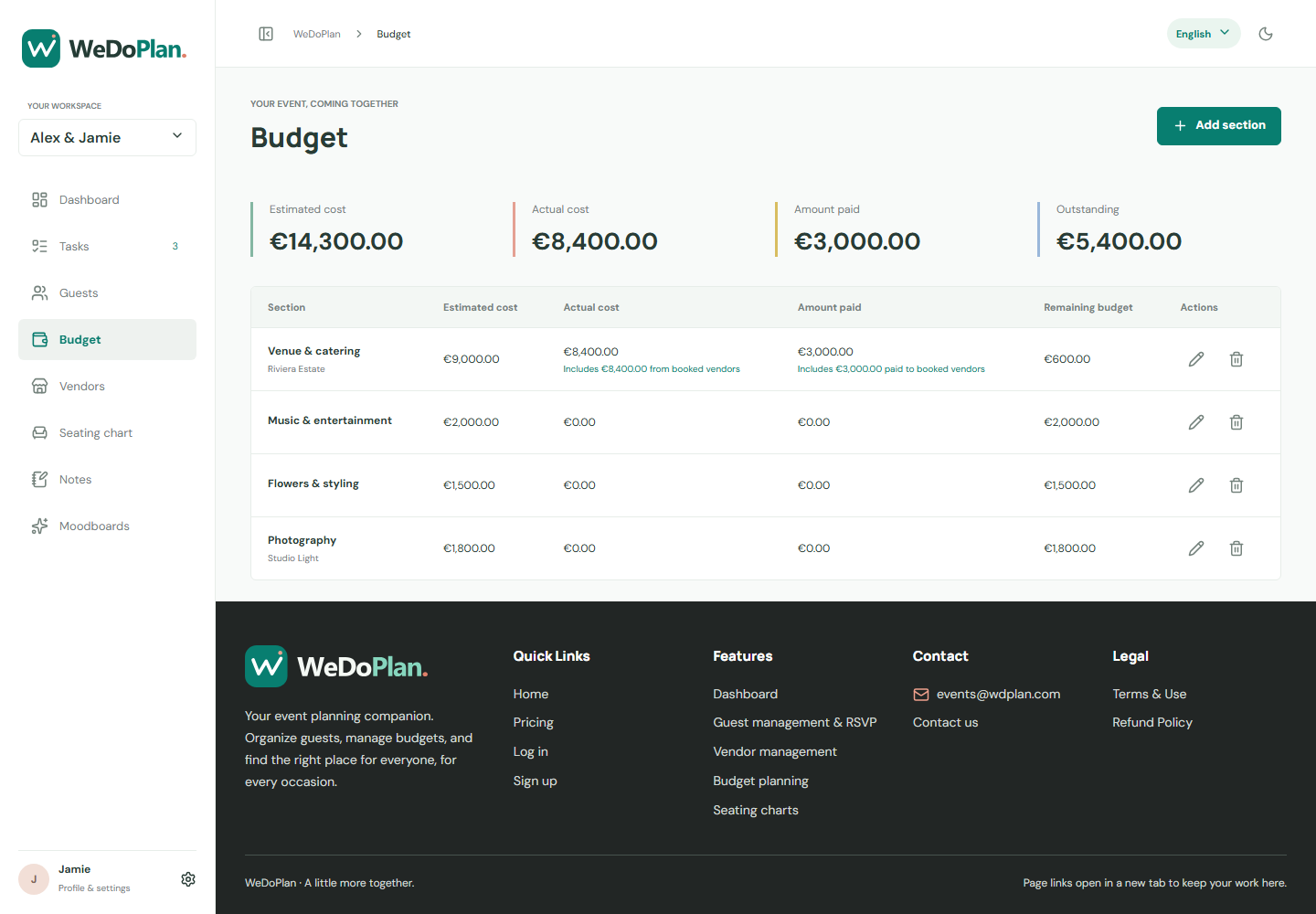
Task: Click the WeDoPlan breadcrumb link
Action: coord(316,34)
